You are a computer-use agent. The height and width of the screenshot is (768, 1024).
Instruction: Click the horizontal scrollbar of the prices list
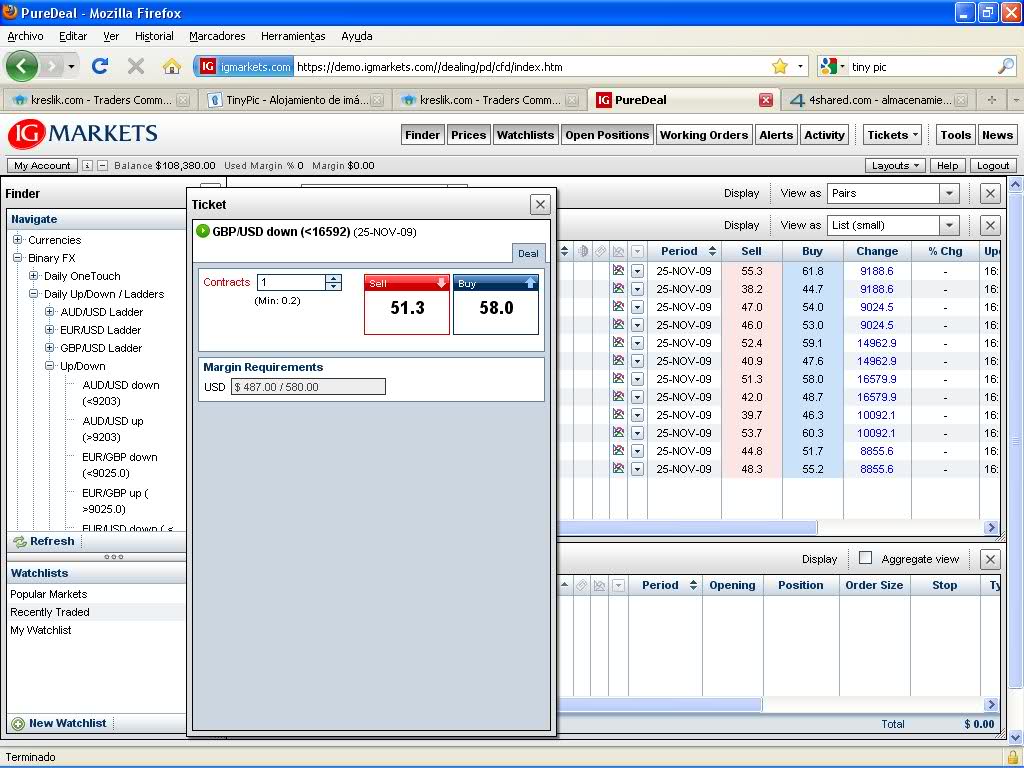tap(686, 528)
